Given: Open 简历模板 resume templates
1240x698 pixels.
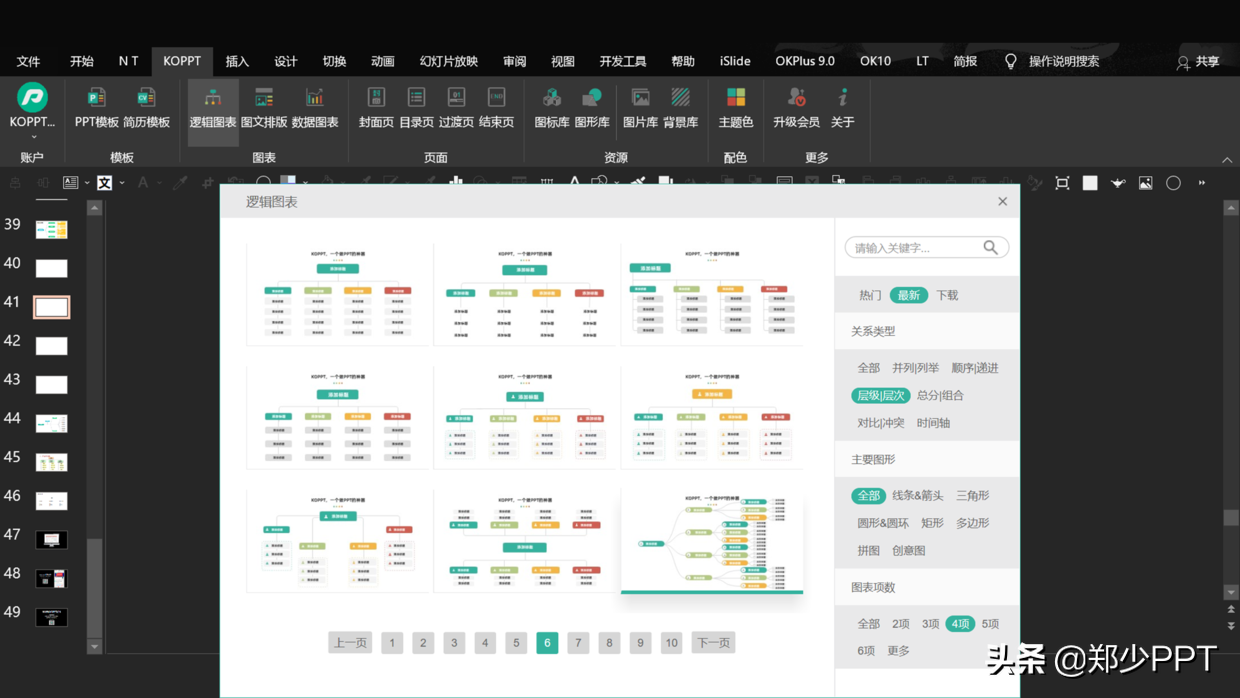Looking at the screenshot, I should click(x=146, y=97).
